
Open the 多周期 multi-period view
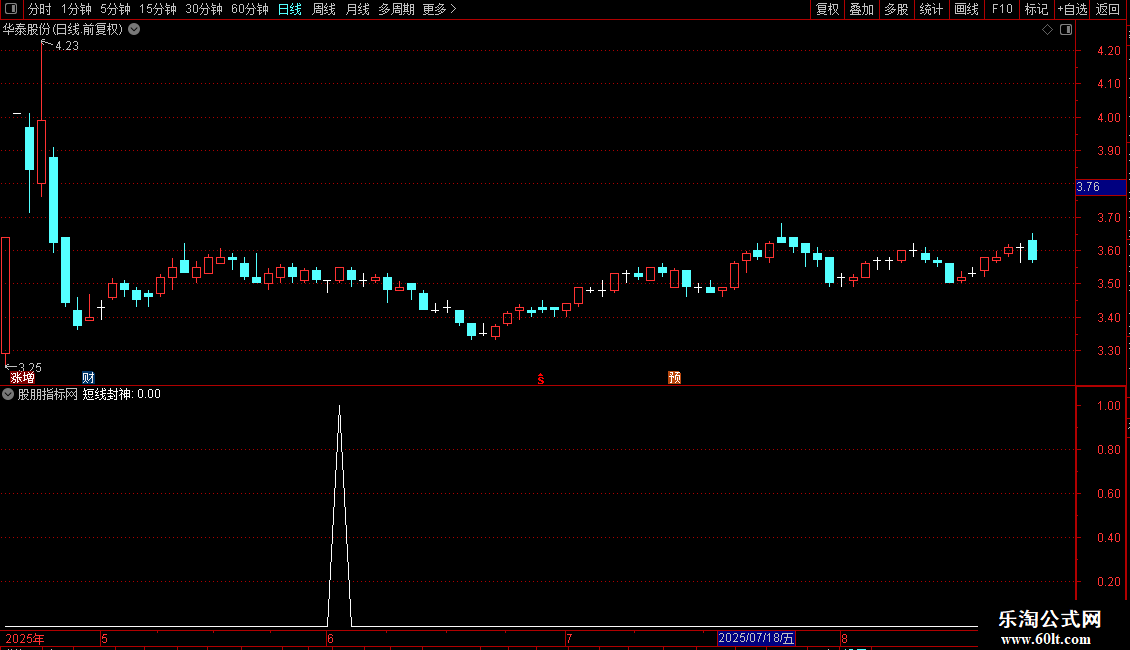pyautogui.click(x=396, y=9)
